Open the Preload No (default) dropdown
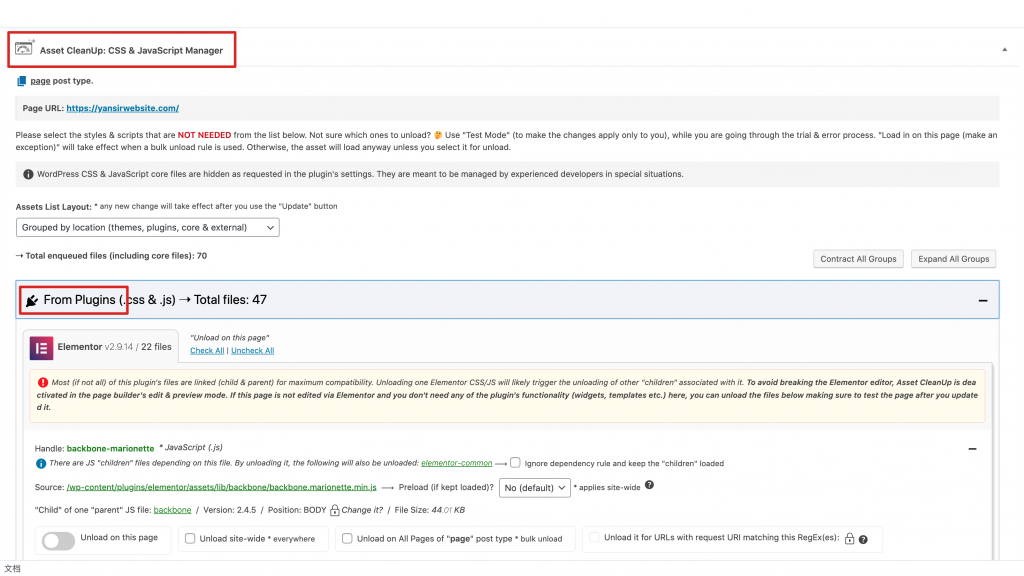This screenshot has height=576, width=1024. (534, 488)
